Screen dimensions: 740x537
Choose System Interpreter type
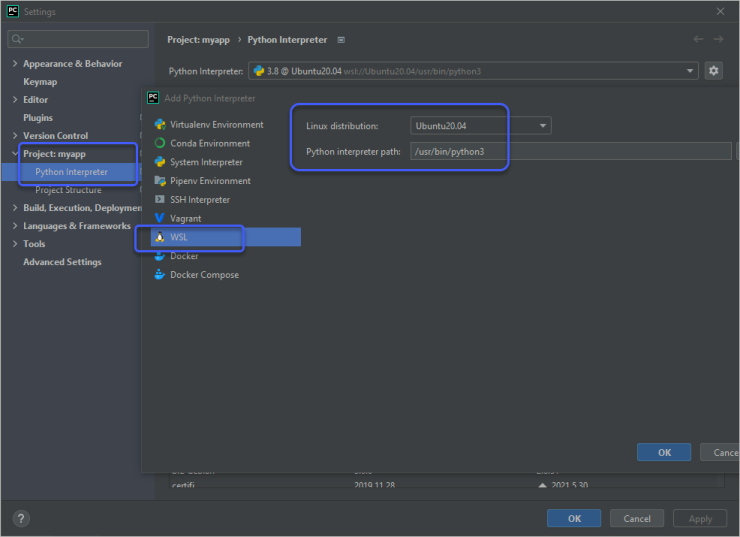[206, 162]
